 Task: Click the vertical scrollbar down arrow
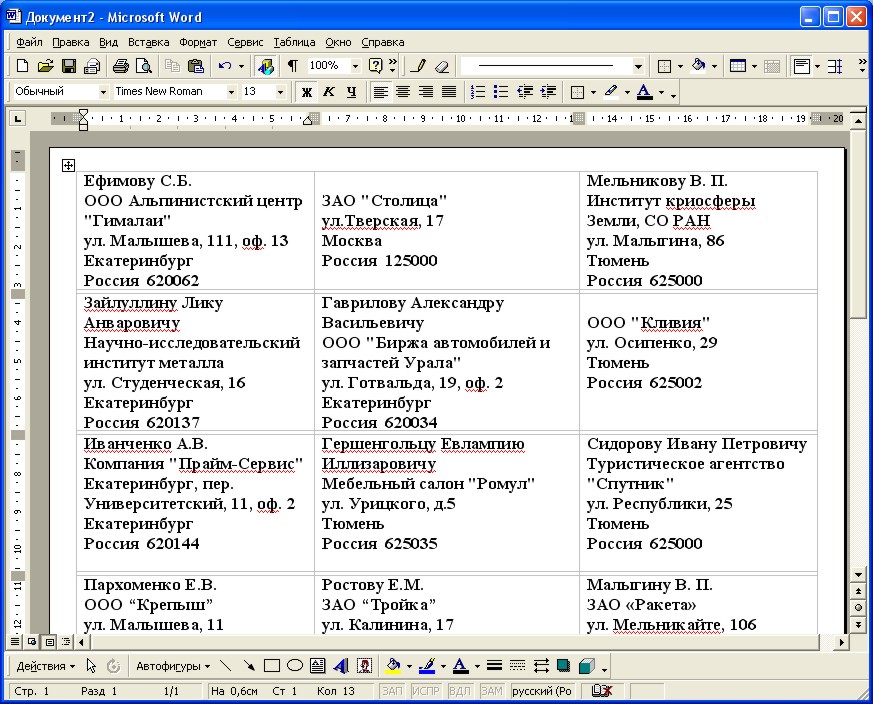coord(858,574)
